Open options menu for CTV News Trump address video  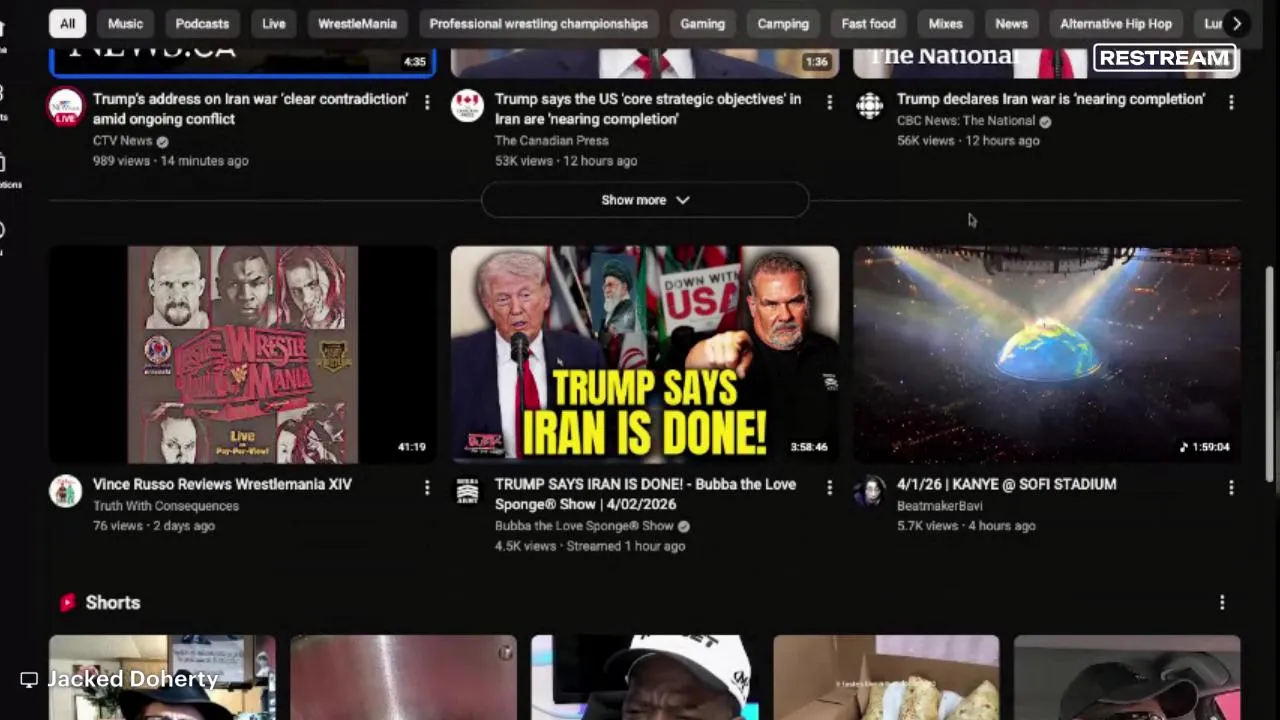point(427,102)
